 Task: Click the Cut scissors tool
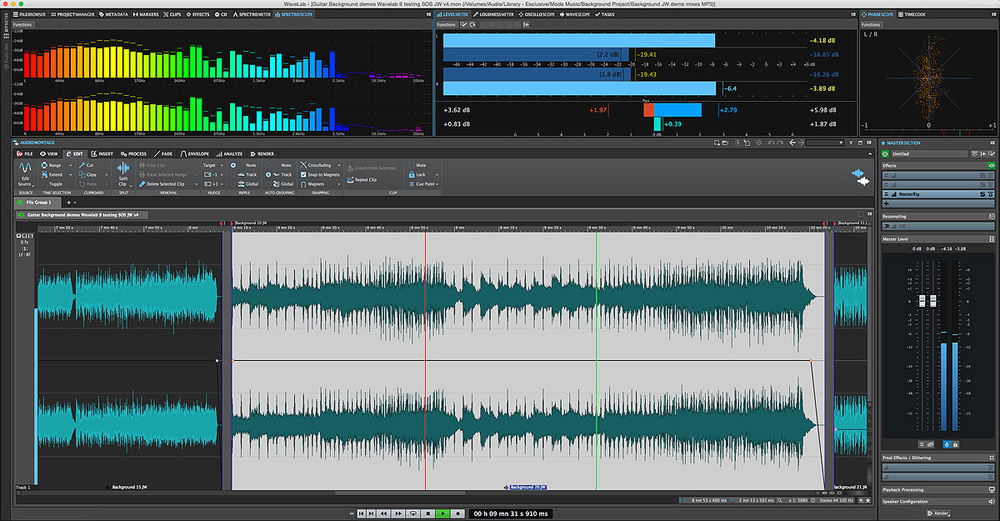[81, 164]
